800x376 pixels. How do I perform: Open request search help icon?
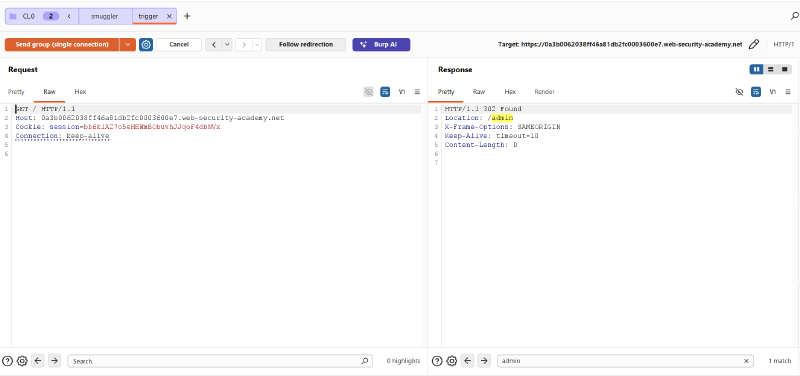(7, 361)
